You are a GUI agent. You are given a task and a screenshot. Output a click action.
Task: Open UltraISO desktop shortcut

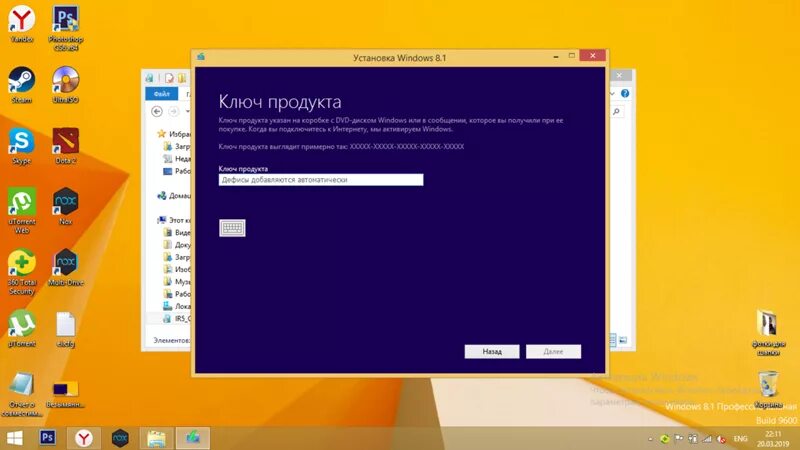[65, 85]
